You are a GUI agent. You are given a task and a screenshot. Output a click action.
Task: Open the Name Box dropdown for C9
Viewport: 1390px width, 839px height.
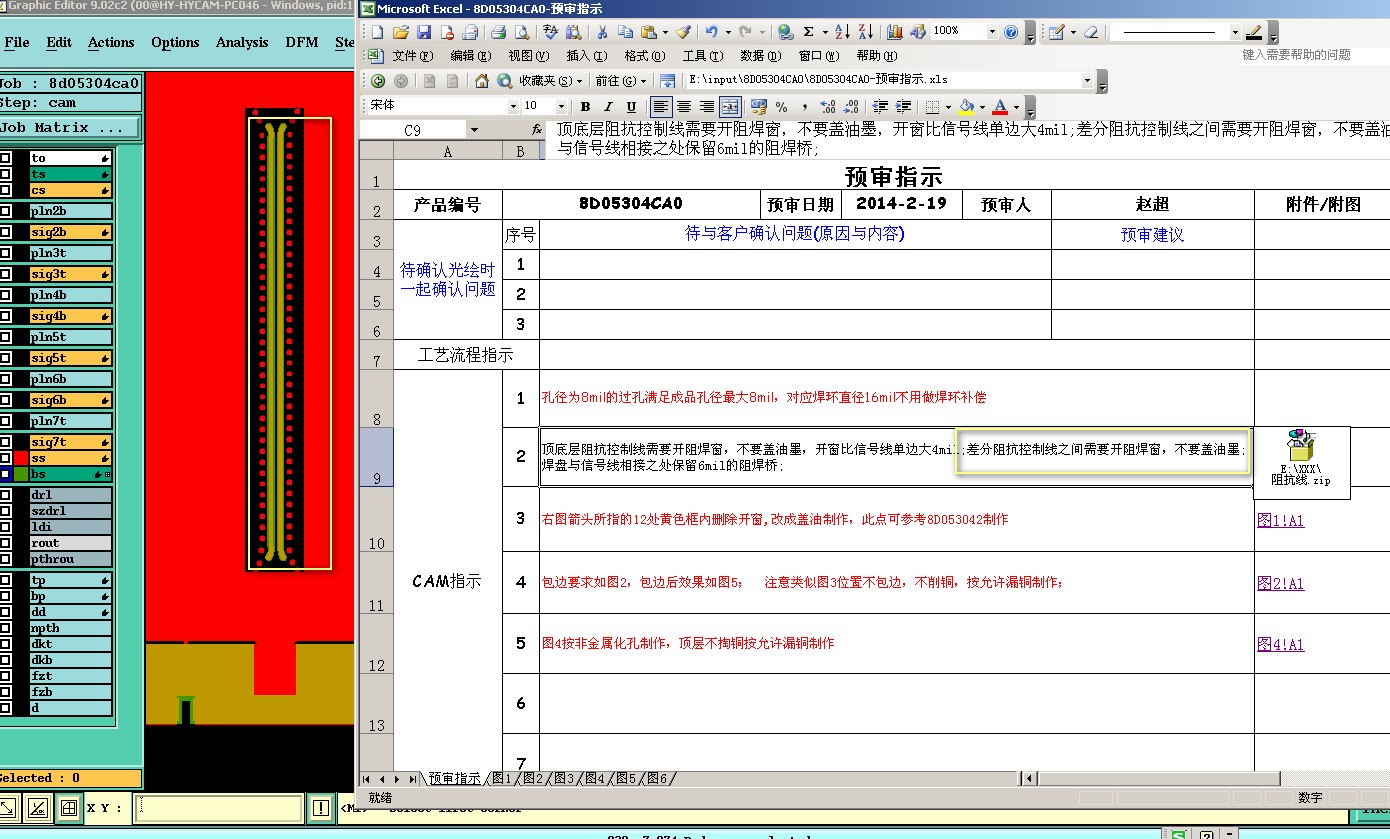pos(473,130)
